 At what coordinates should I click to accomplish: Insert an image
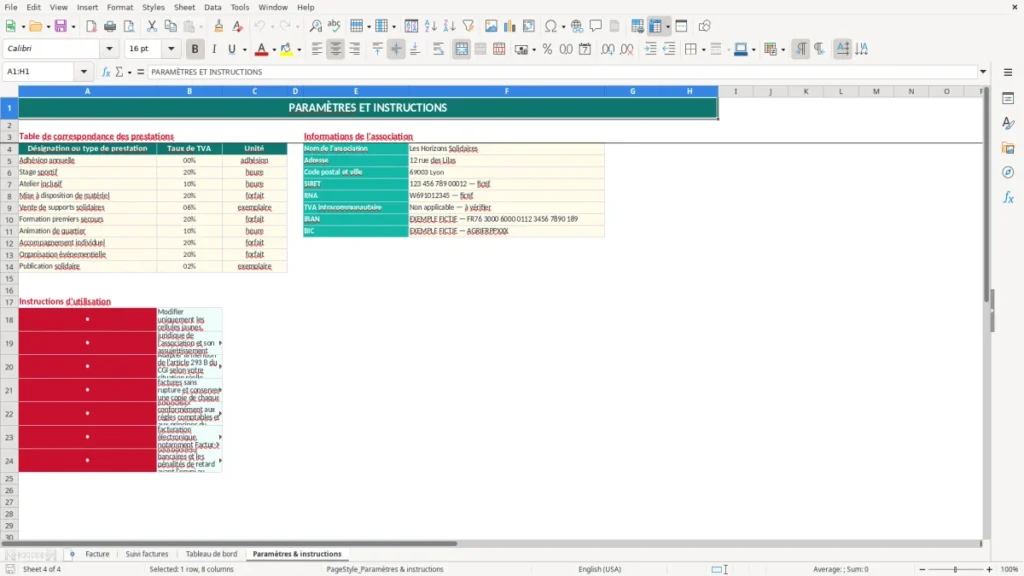(491, 26)
